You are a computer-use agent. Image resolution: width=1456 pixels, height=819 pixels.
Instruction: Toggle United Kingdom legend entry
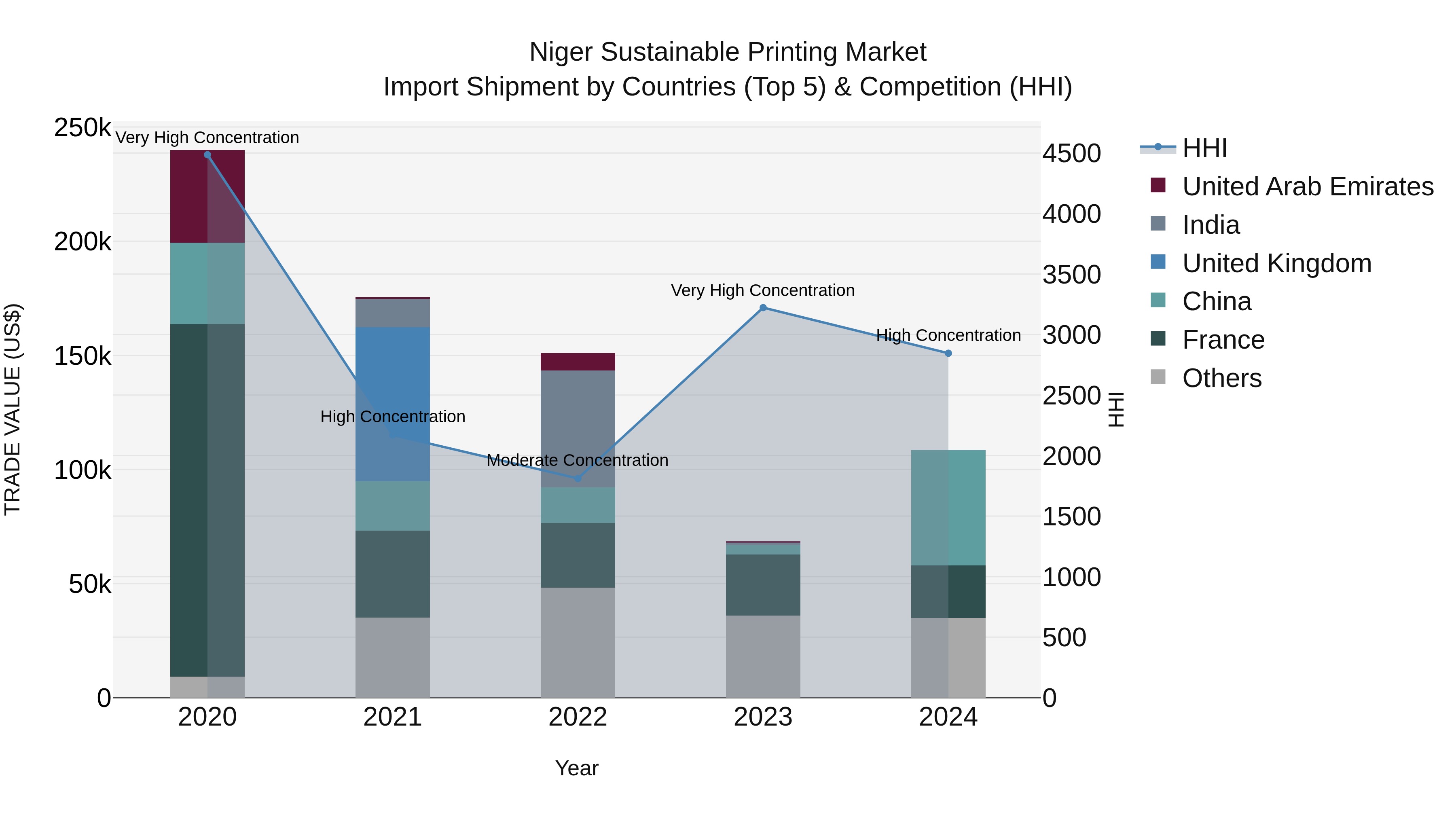(x=1261, y=263)
